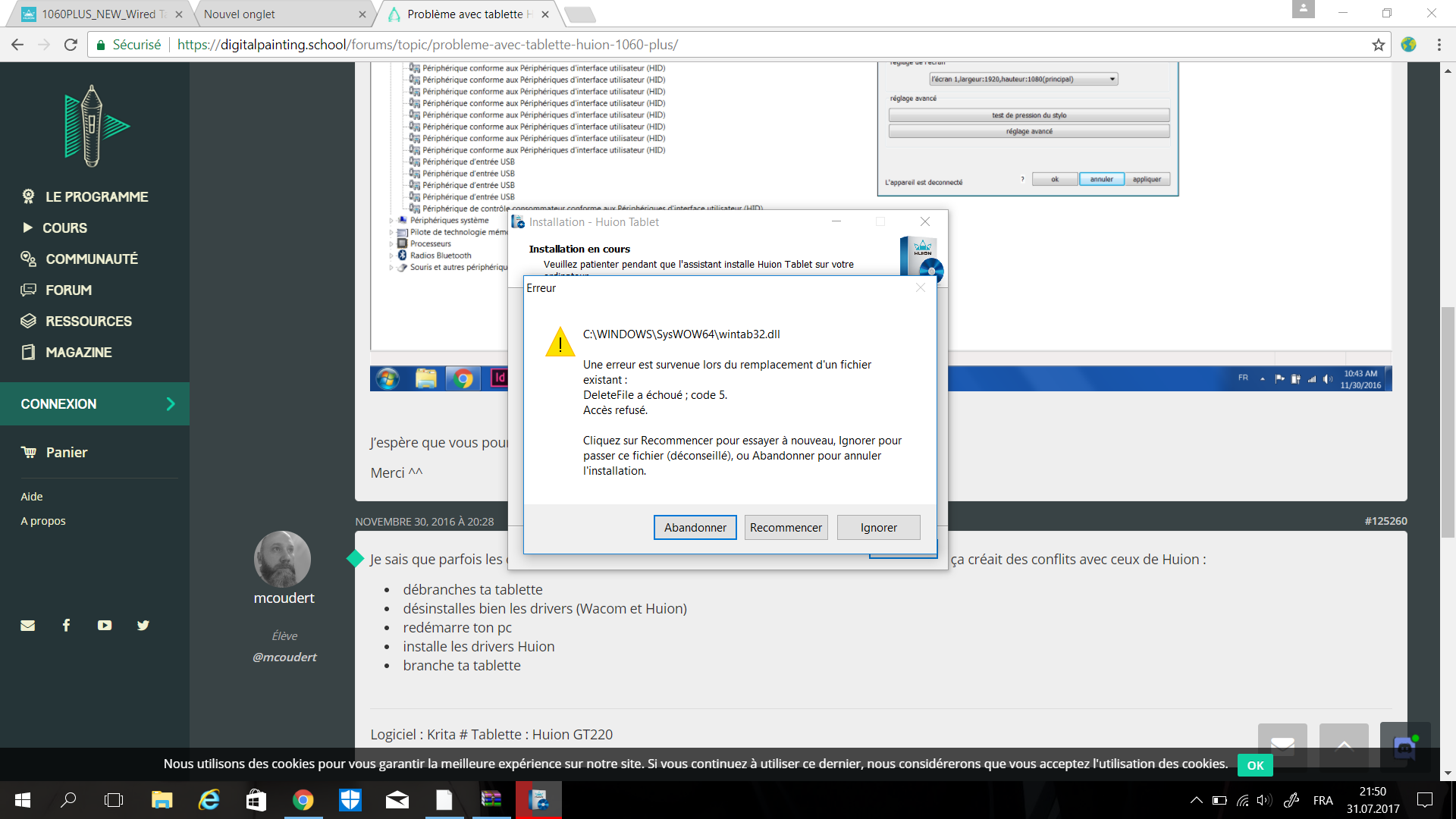Open the Facebook icon in sidebar
Viewport: 1456px width, 819px height.
click(x=67, y=626)
